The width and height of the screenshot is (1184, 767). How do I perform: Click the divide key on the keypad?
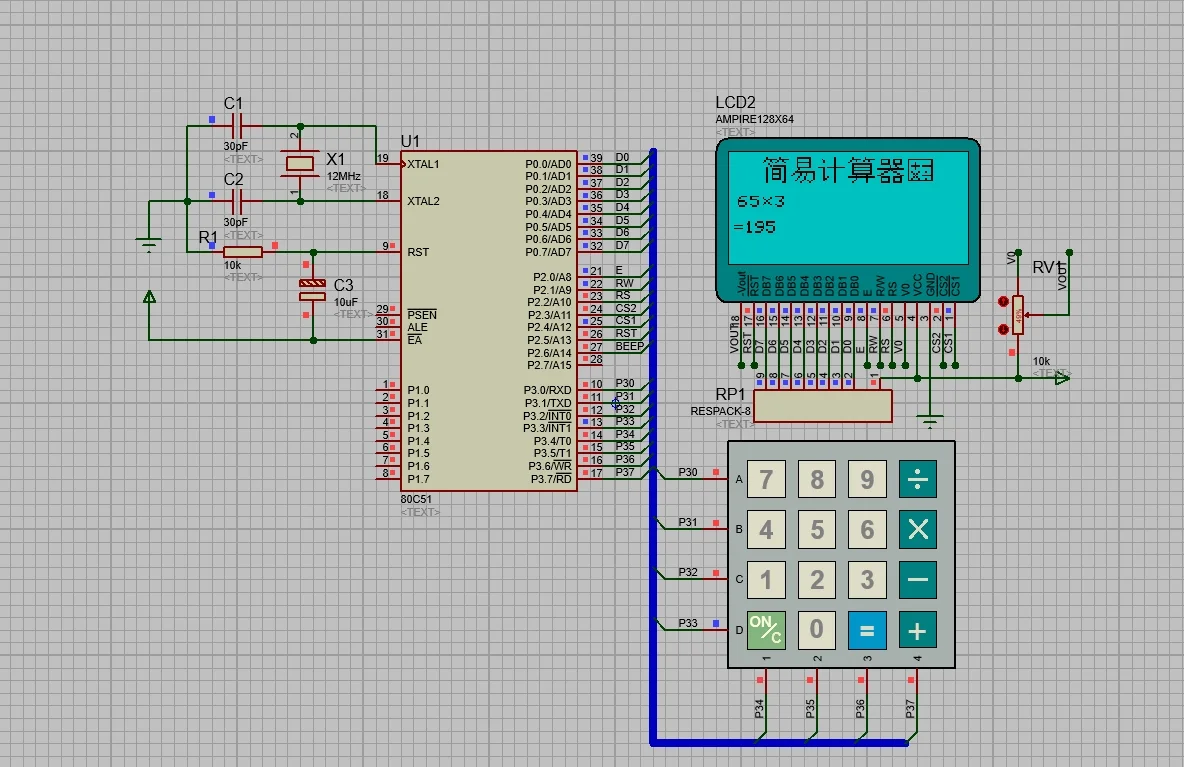point(917,479)
